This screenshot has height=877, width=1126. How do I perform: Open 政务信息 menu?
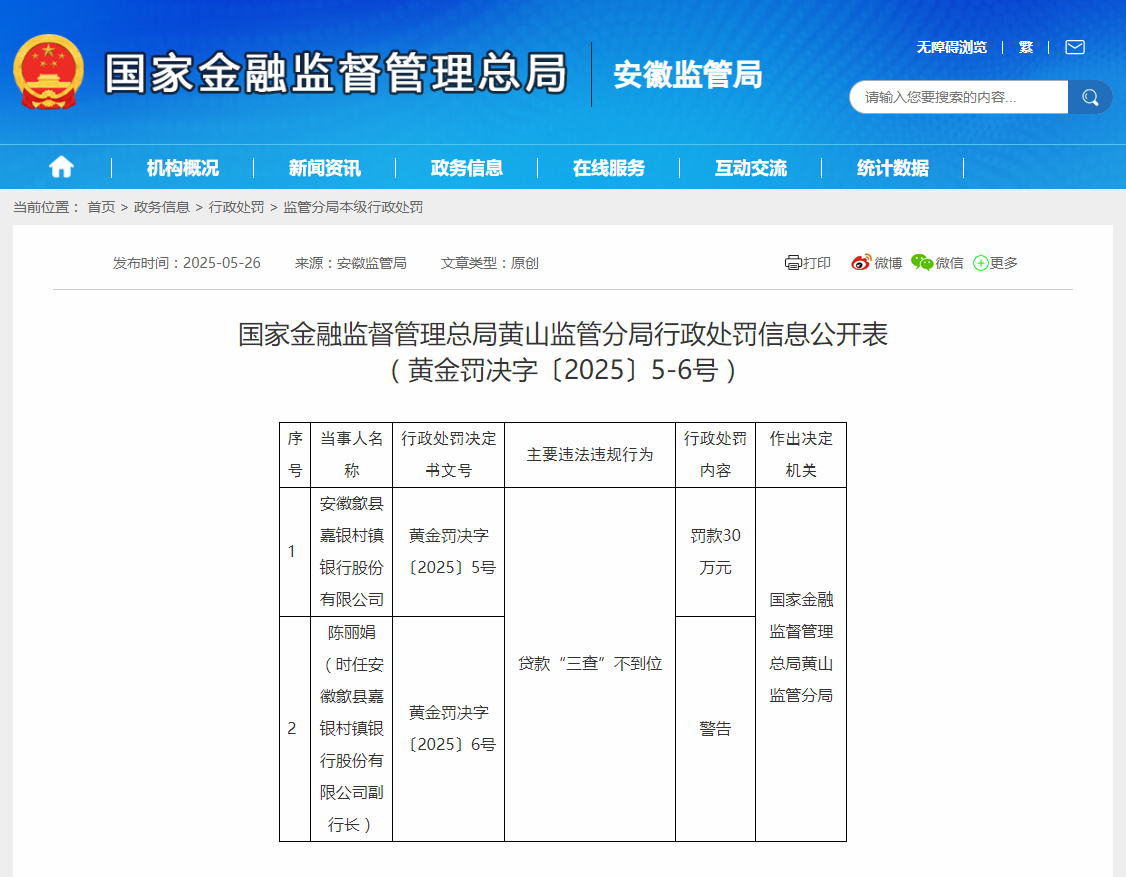click(467, 168)
